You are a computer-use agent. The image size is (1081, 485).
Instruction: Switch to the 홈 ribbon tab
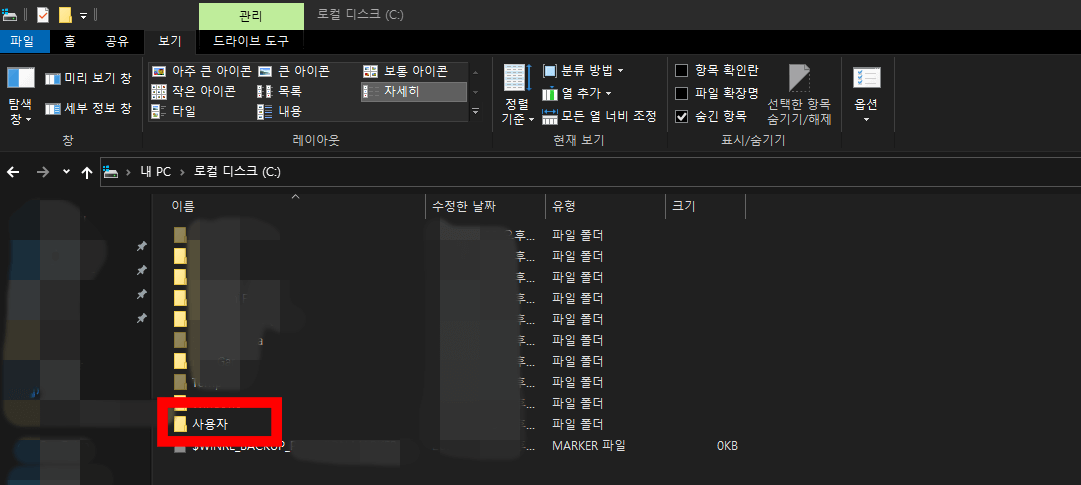point(70,41)
